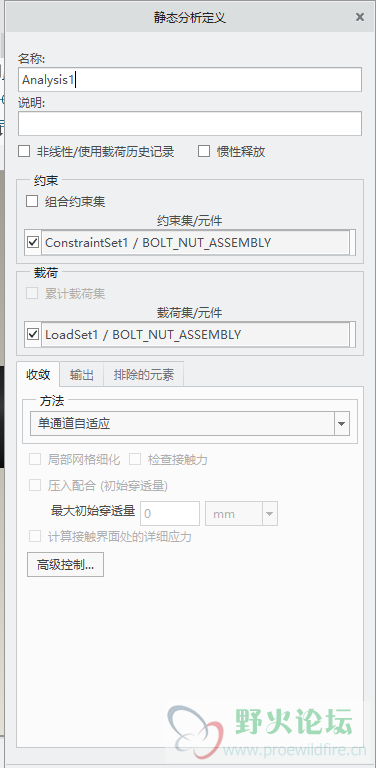
Task: Open the mm units dropdown
Action: tap(241, 514)
